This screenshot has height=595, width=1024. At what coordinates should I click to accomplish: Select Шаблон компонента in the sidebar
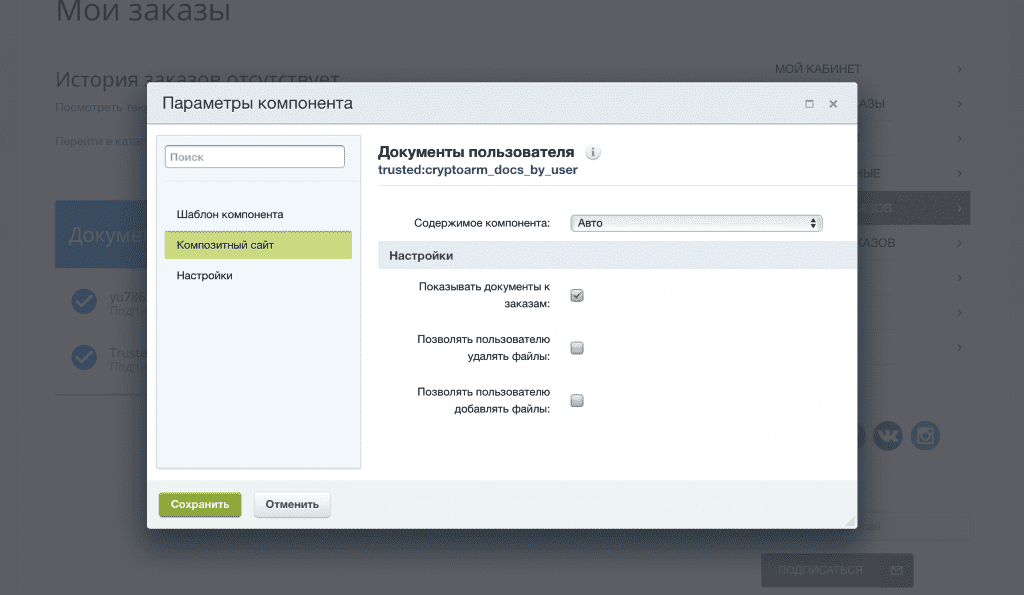click(x=230, y=214)
